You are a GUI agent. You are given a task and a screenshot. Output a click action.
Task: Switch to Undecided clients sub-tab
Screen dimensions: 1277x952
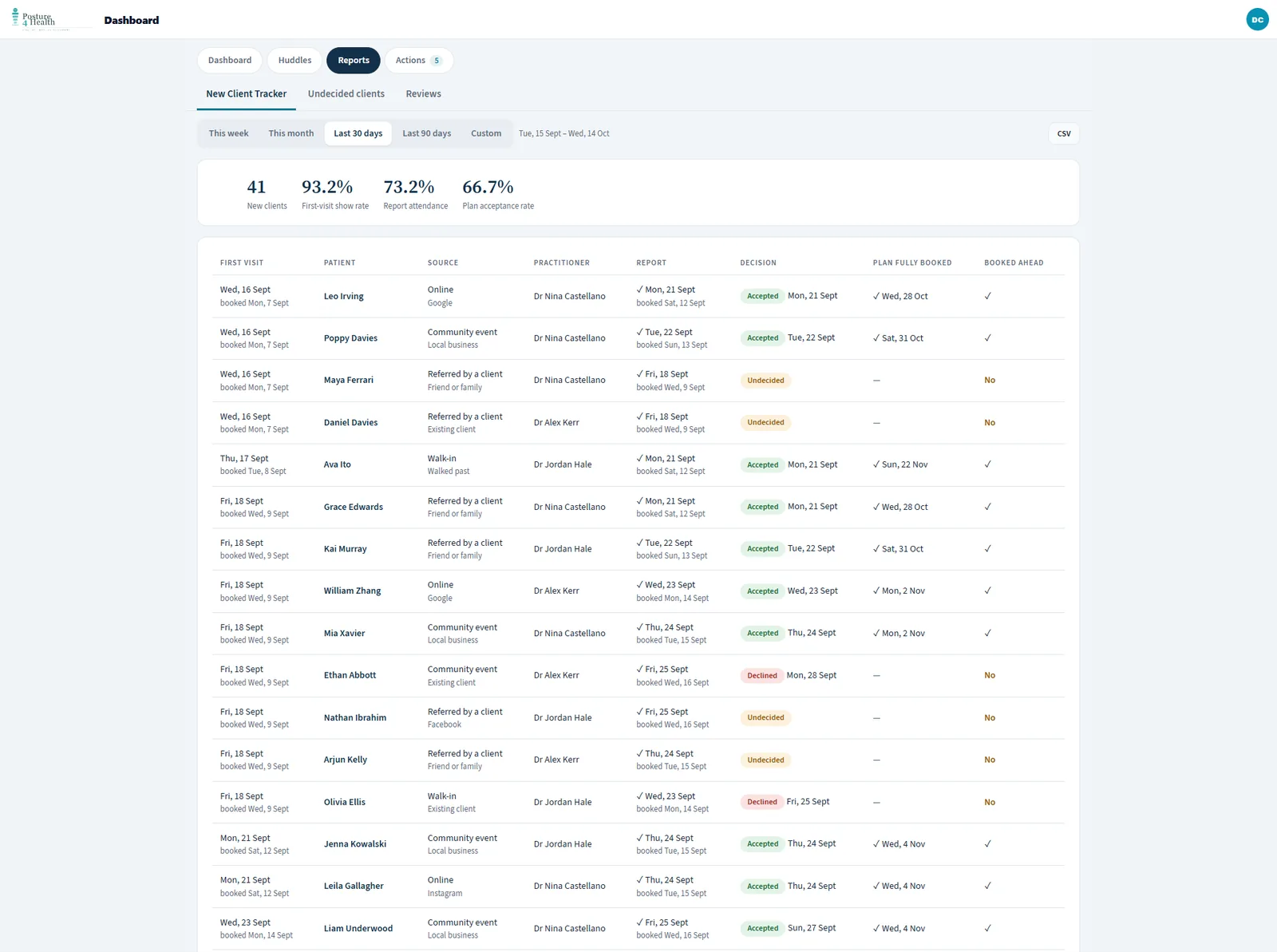346,94
